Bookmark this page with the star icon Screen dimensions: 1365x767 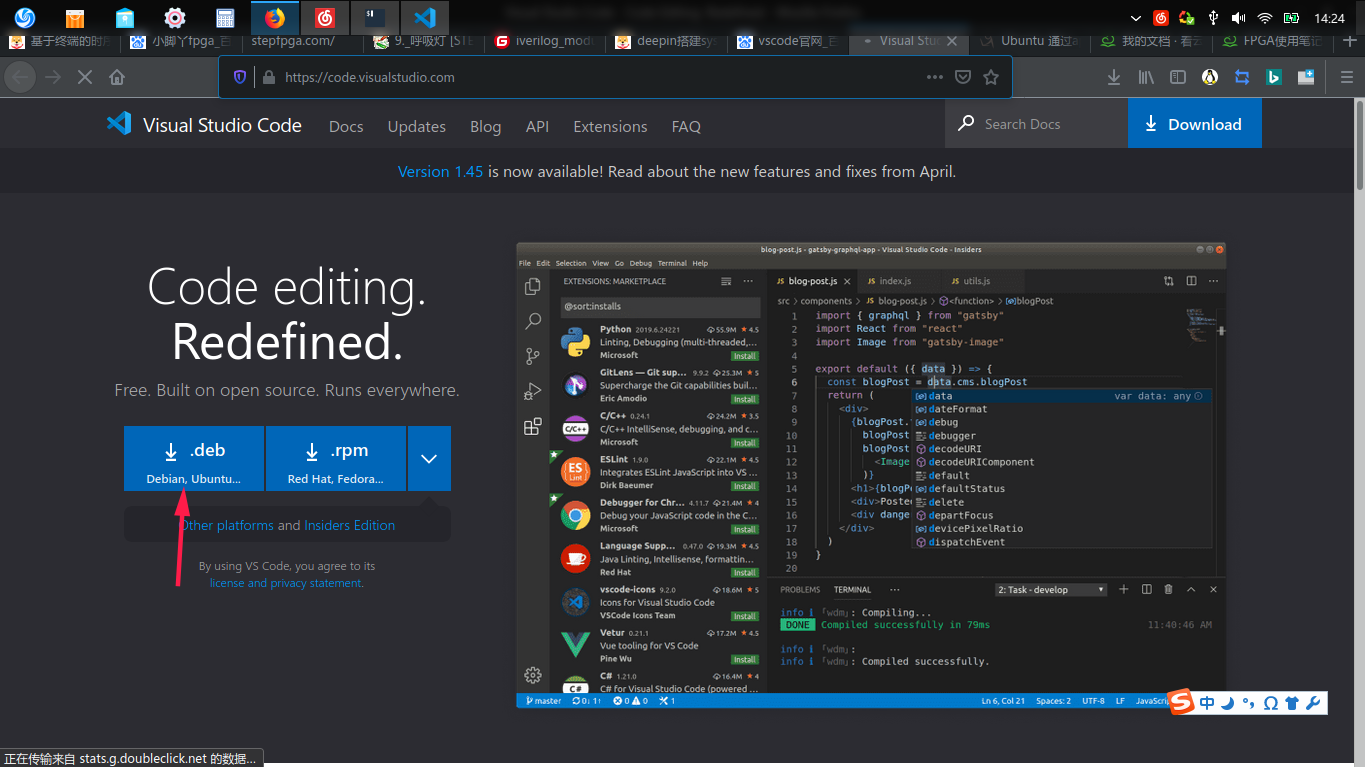pos(991,77)
